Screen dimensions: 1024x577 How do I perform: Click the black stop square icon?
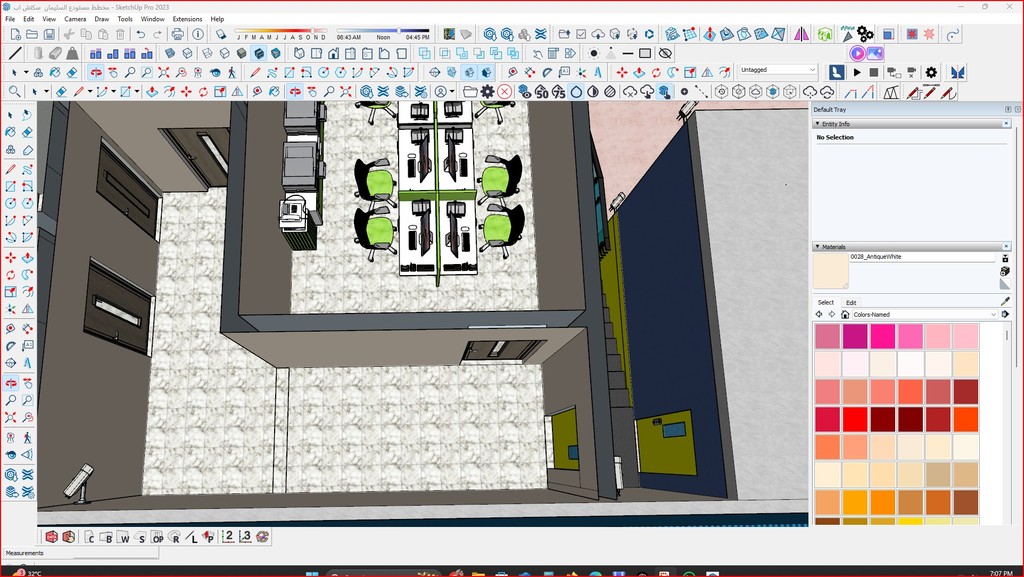point(874,72)
